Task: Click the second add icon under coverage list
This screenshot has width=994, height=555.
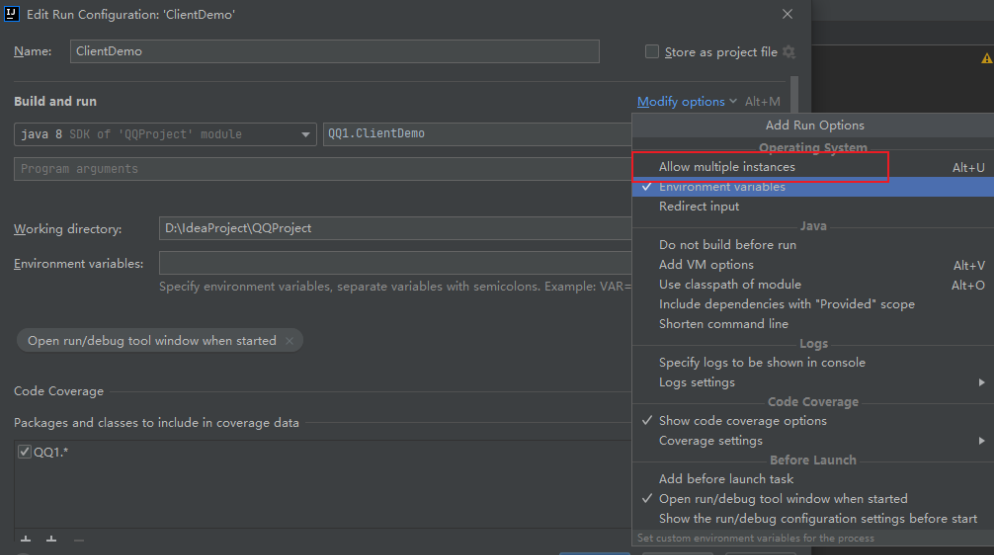Action: point(52,540)
